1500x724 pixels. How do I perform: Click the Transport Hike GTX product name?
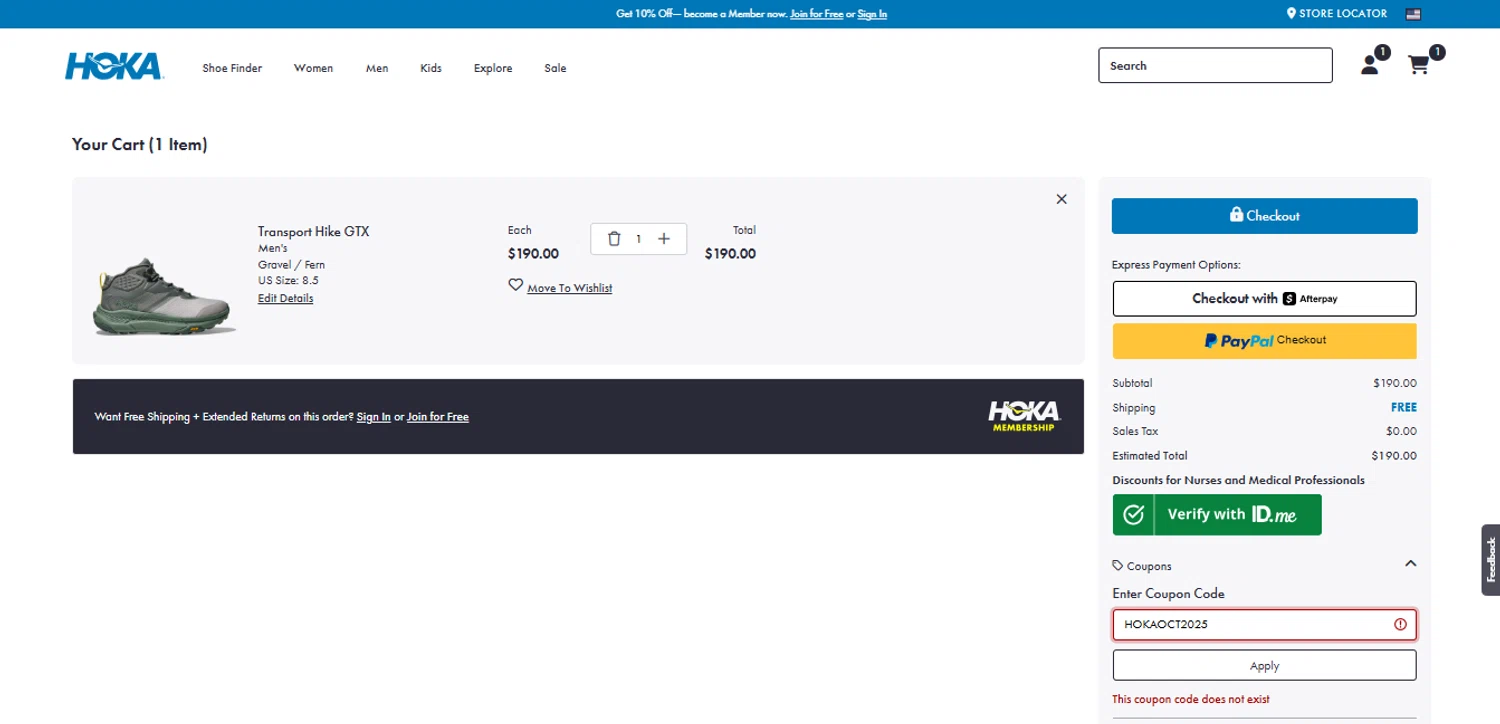313,232
